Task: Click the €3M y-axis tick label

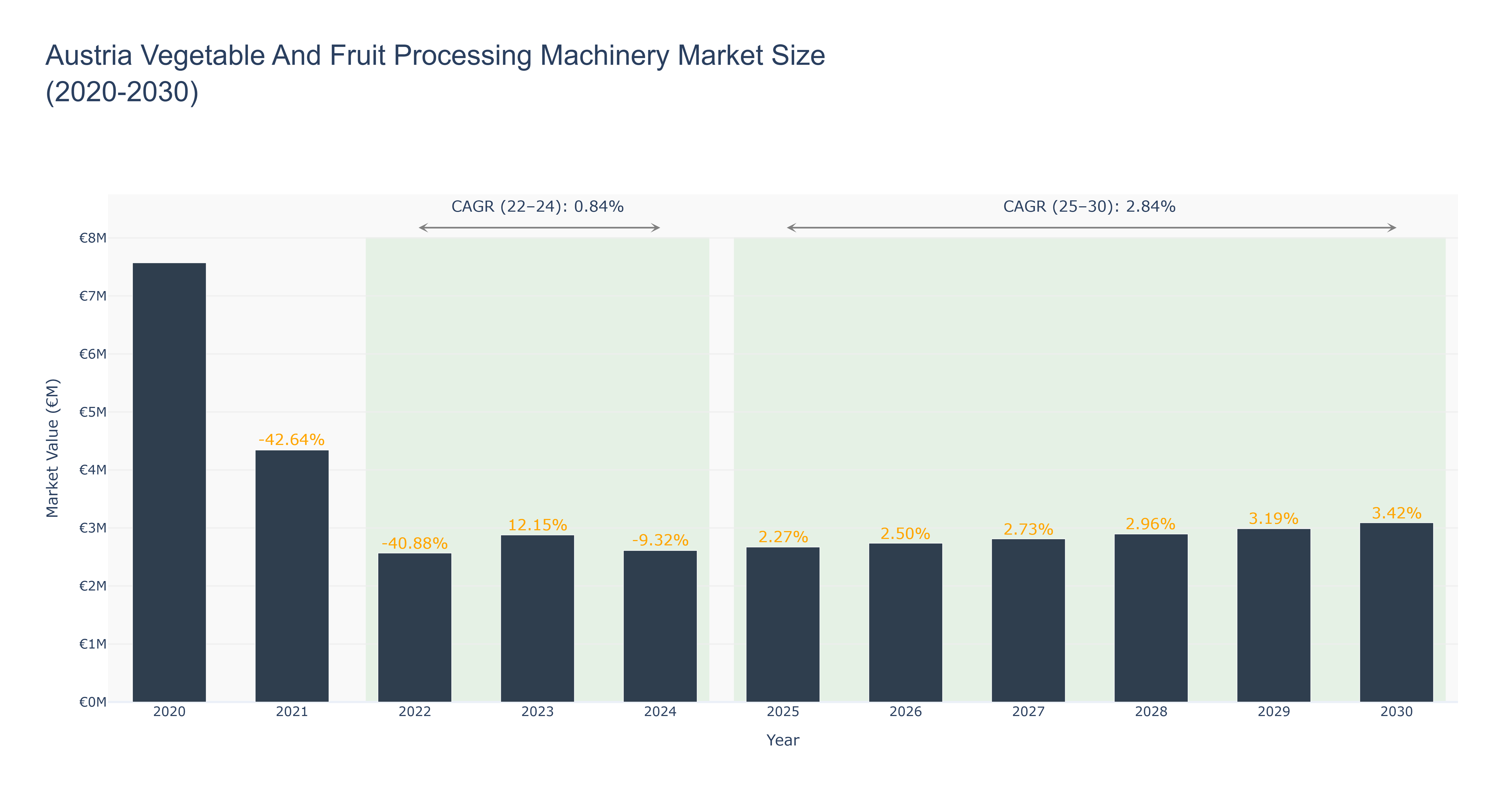Action: point(93,528)
